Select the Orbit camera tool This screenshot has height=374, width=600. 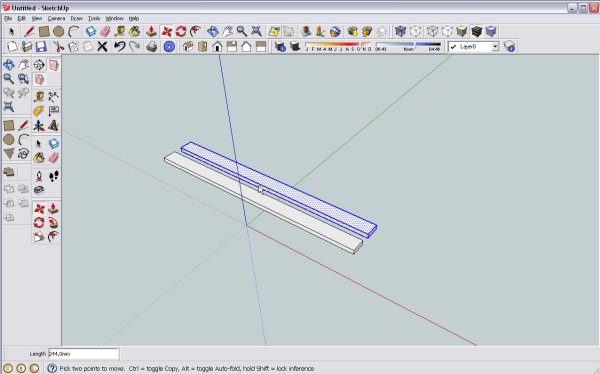tap(213, 31)
